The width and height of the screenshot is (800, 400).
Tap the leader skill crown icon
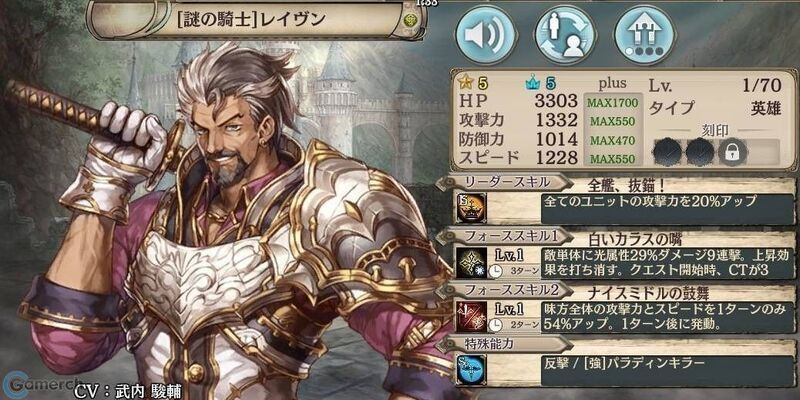[470, 208]
